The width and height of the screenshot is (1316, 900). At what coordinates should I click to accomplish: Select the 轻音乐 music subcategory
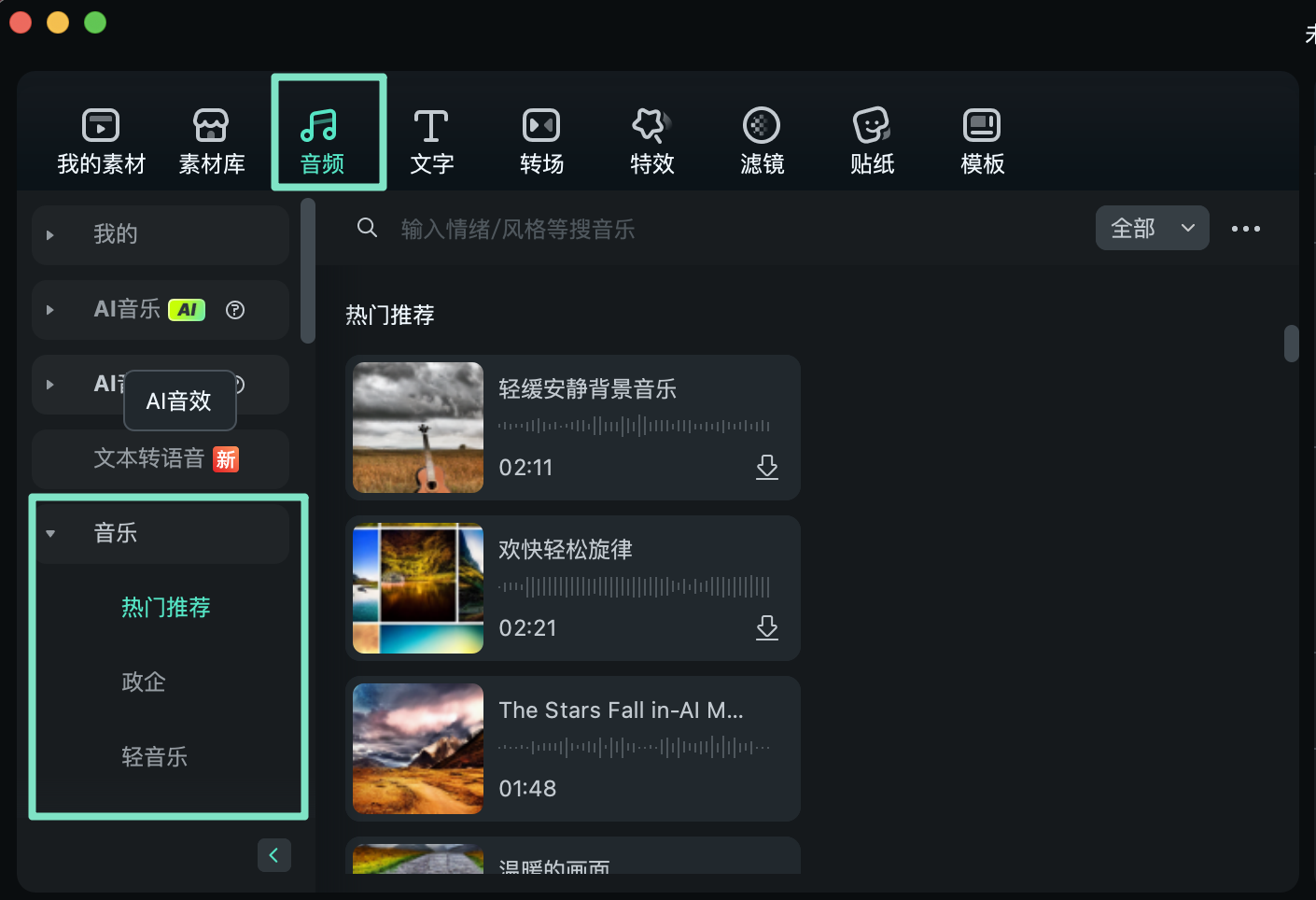[155, 757]
